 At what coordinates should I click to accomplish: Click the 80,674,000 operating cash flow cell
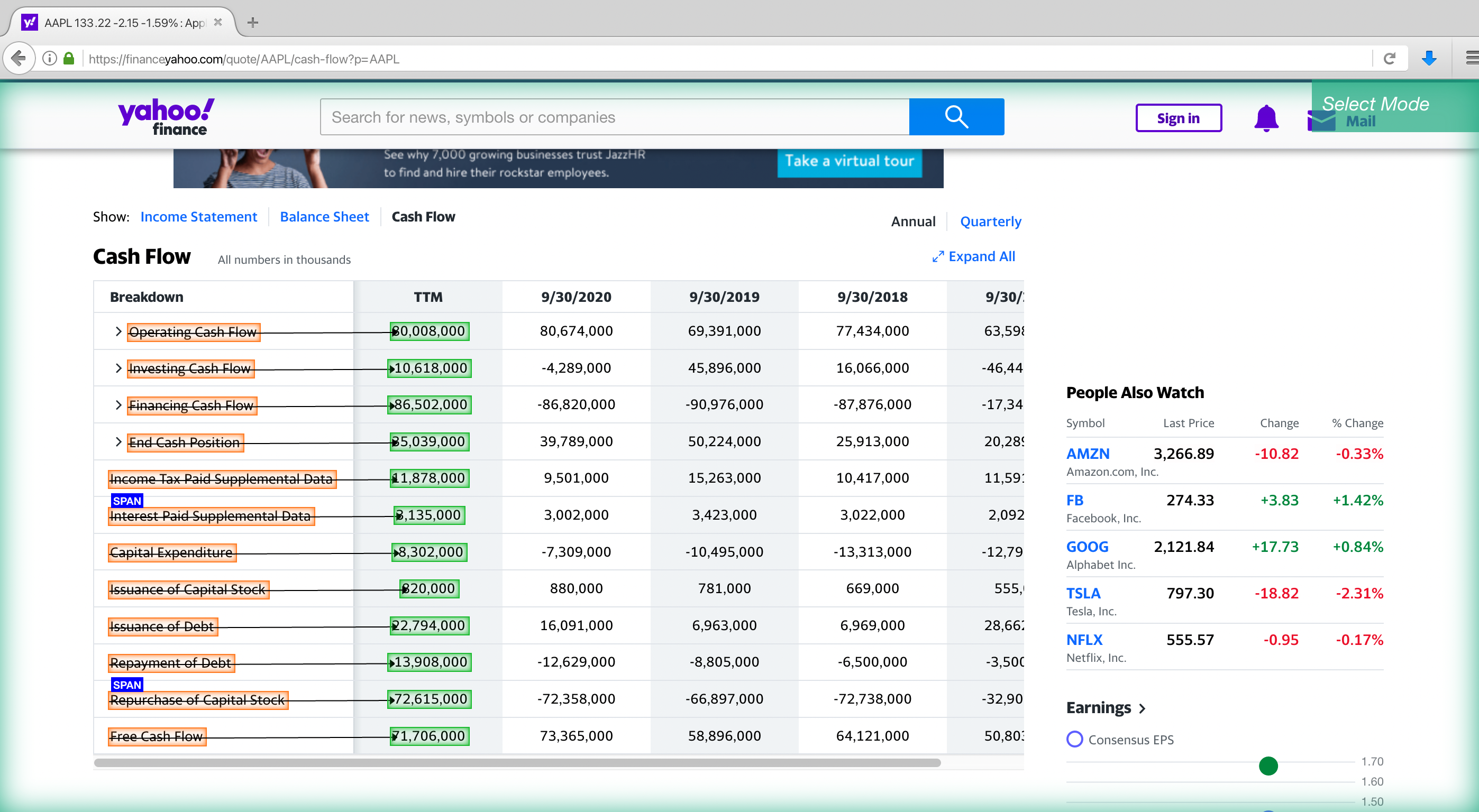(576, 331)
